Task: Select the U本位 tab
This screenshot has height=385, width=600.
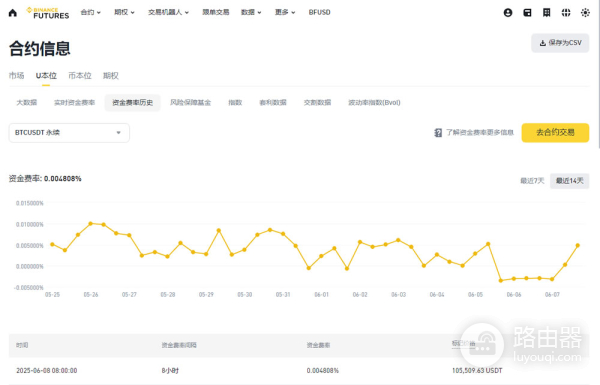Action: pos(46,76)
